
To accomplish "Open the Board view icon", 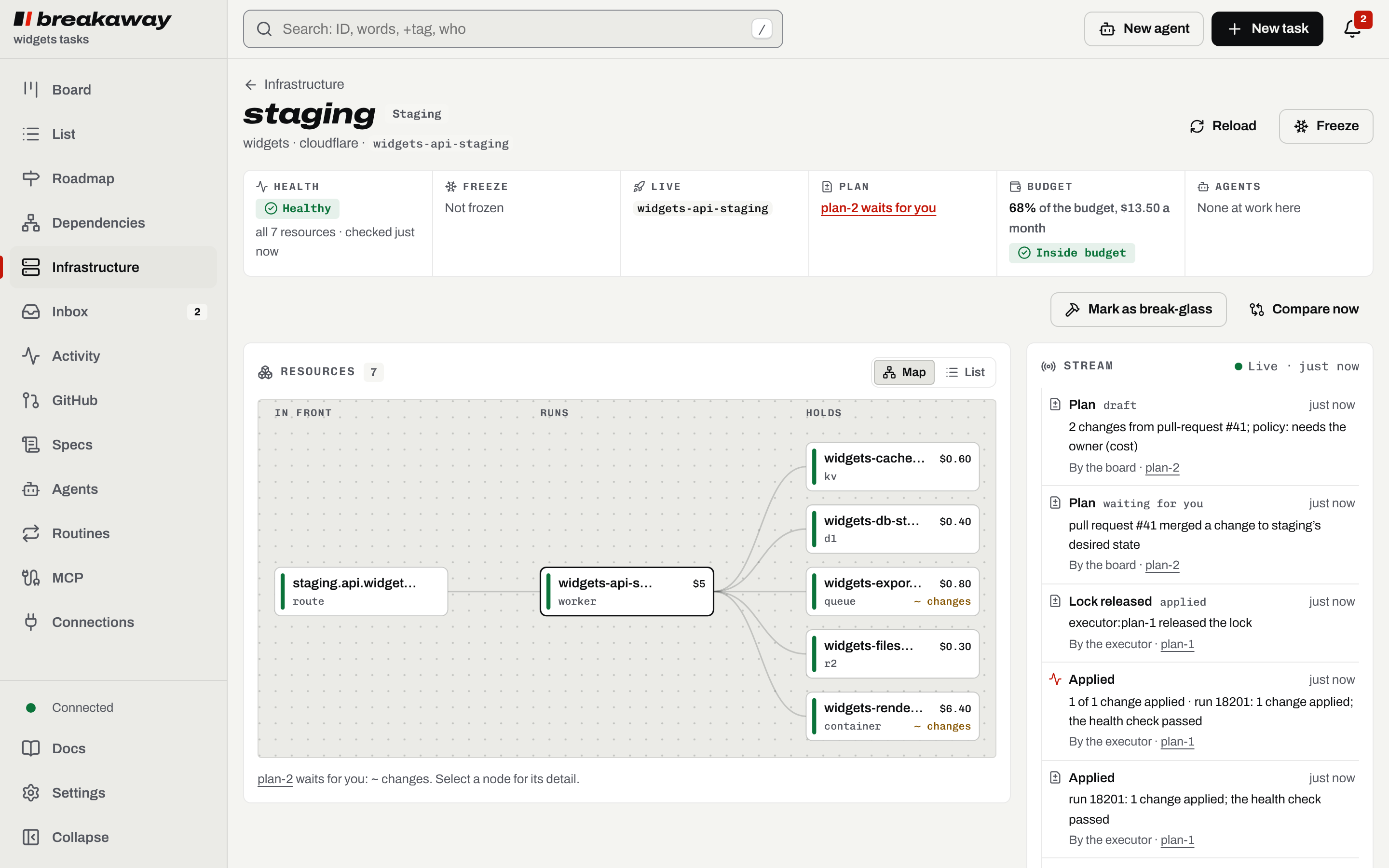I will tap(30, 90).
